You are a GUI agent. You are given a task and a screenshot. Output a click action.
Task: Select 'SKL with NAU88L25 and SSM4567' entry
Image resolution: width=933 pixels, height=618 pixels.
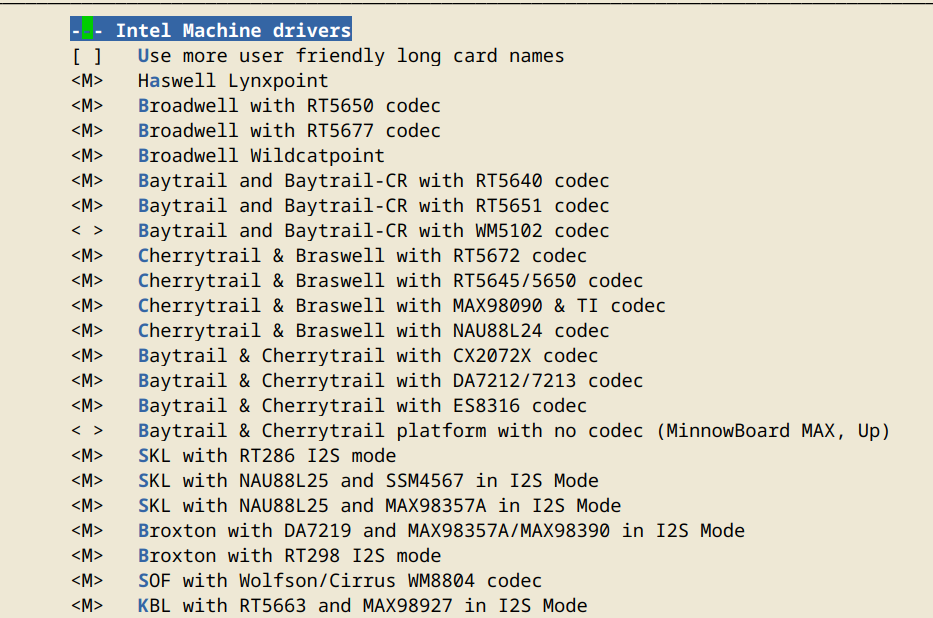pos(368,481)
